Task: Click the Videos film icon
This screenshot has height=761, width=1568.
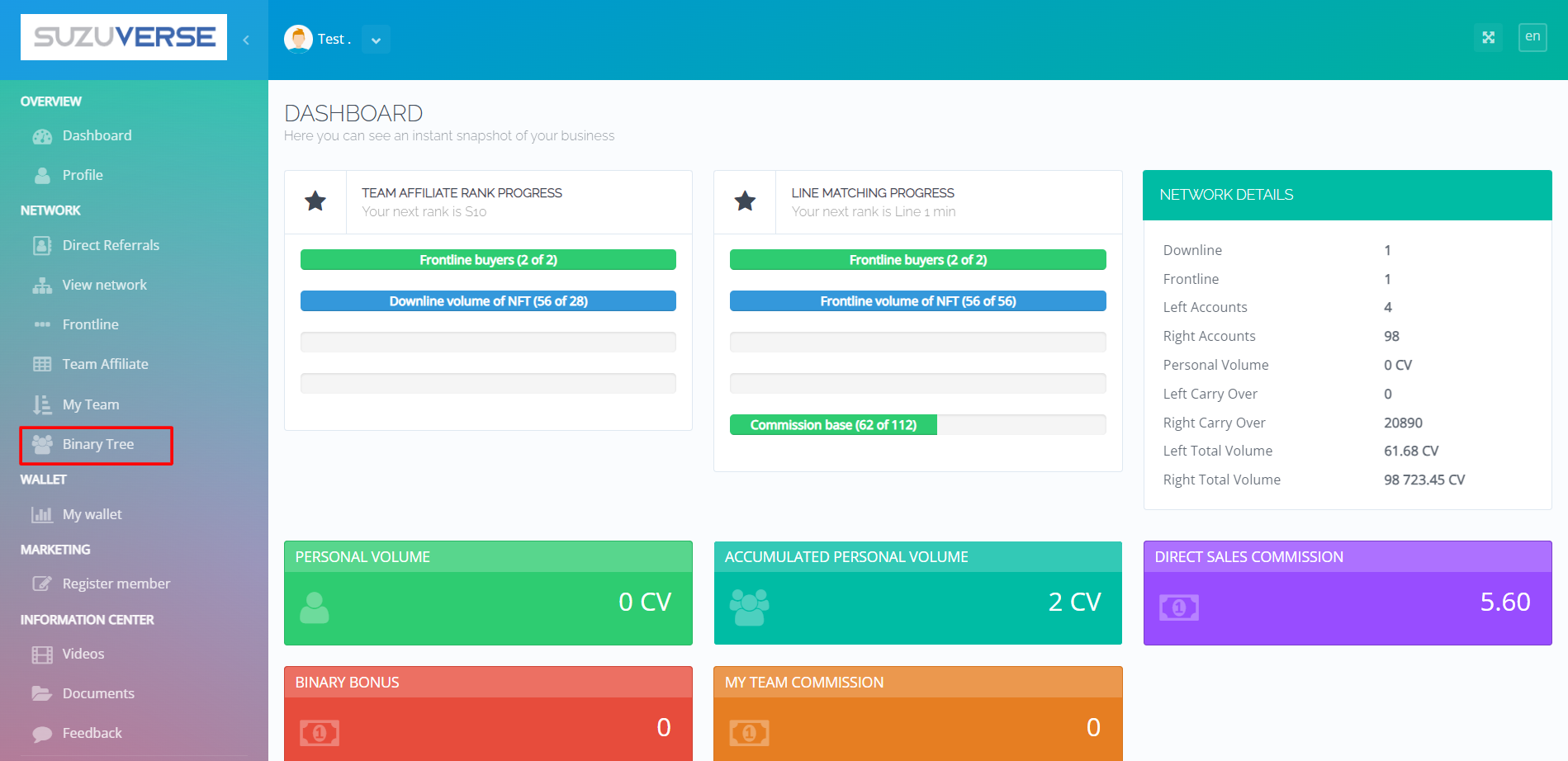Action: [42, 655]
